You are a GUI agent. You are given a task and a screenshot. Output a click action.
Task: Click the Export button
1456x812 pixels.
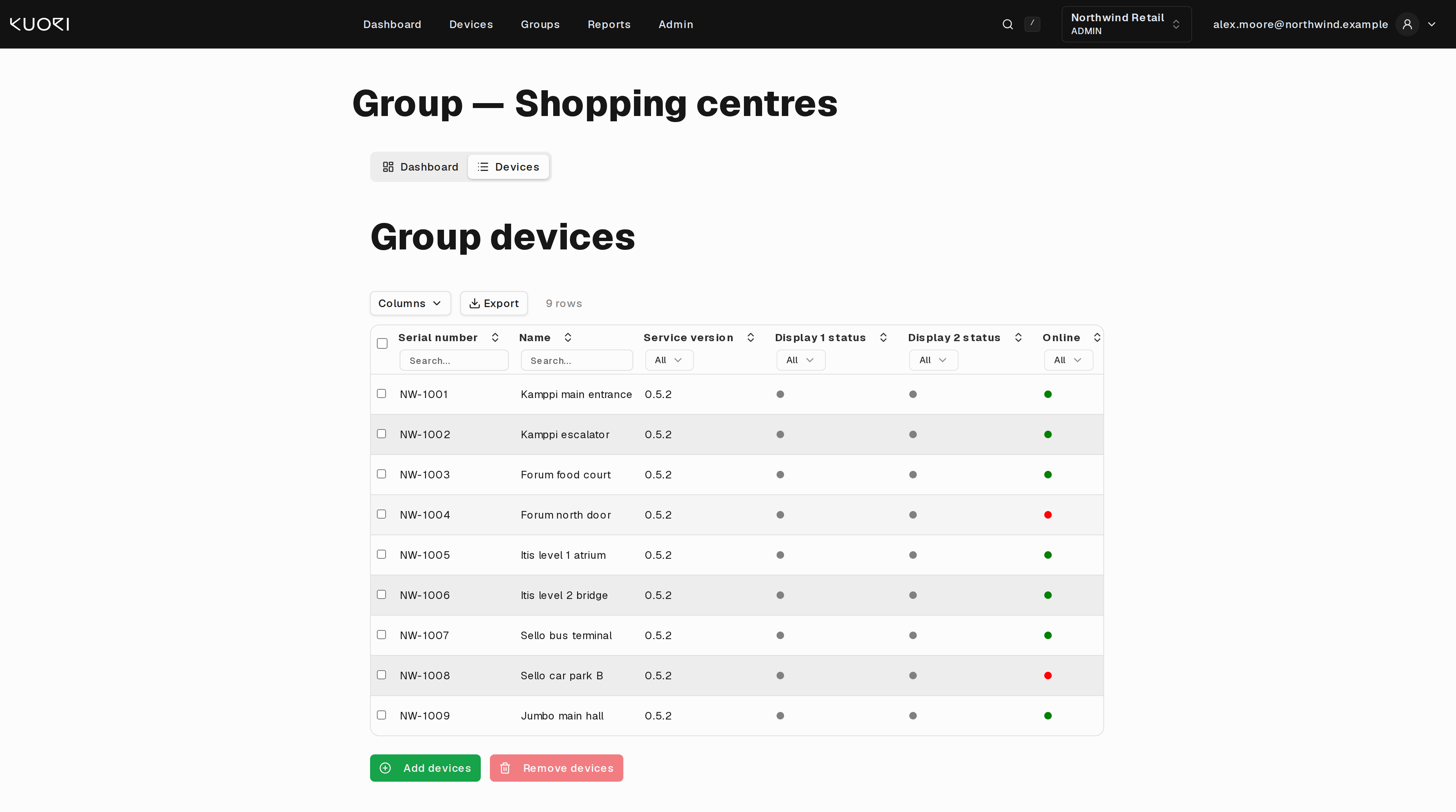click(494, 303)
